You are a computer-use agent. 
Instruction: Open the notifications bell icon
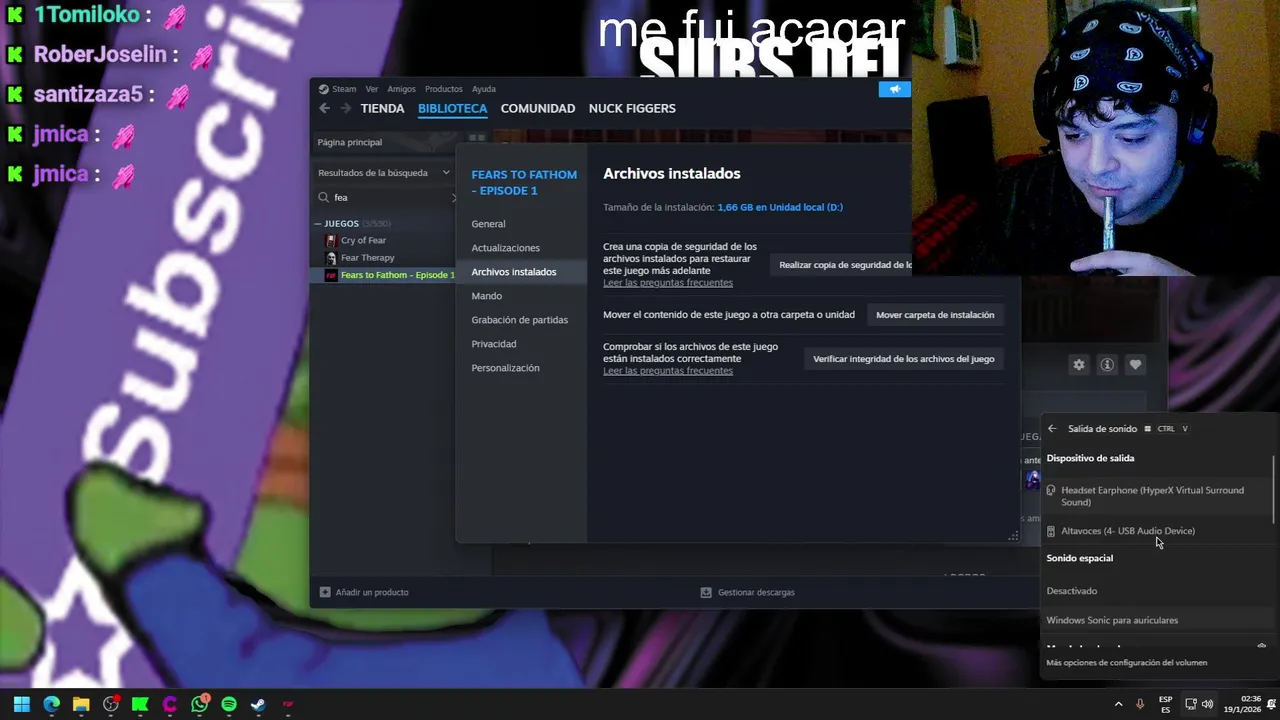[x=1270, y=704]
